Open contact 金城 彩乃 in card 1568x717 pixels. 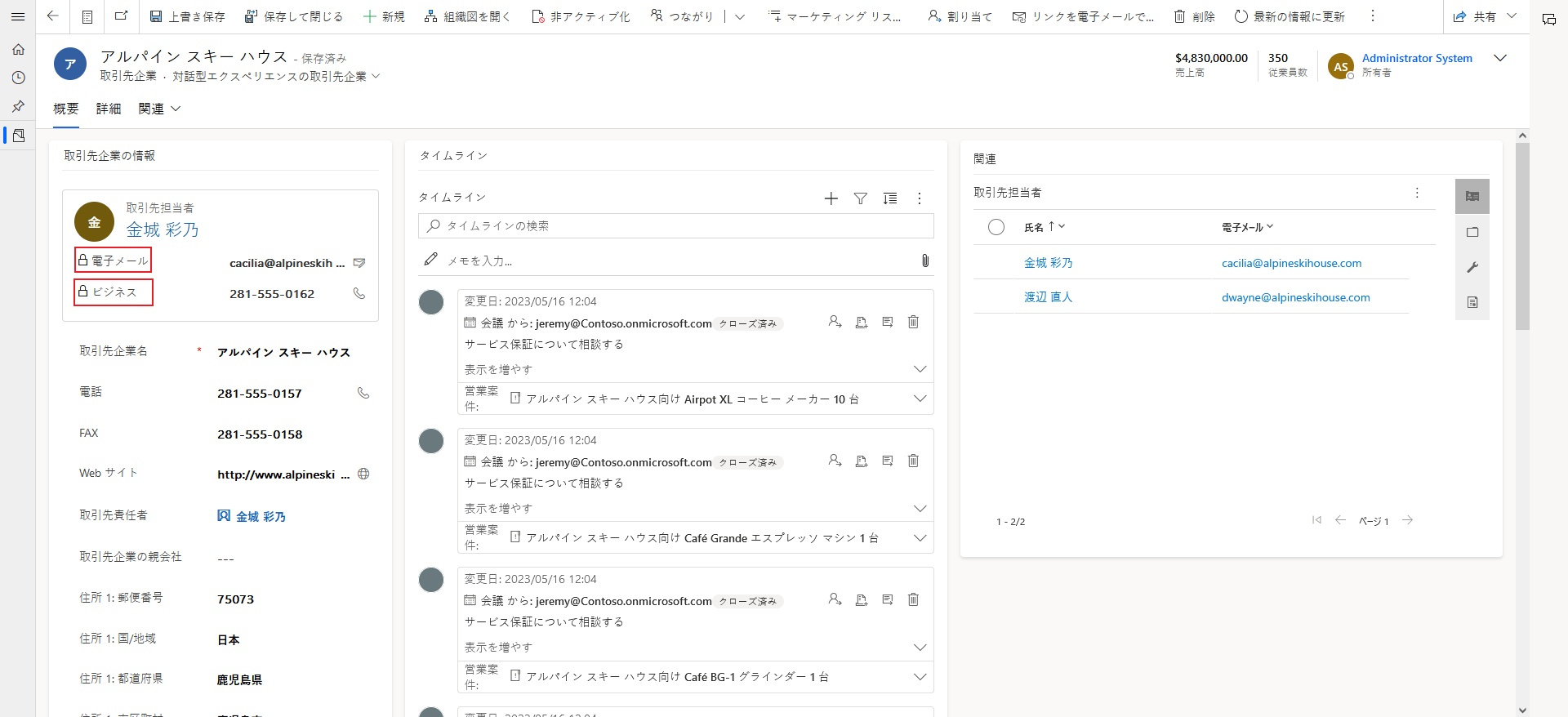pyautogui.click(x=163, y=229)
